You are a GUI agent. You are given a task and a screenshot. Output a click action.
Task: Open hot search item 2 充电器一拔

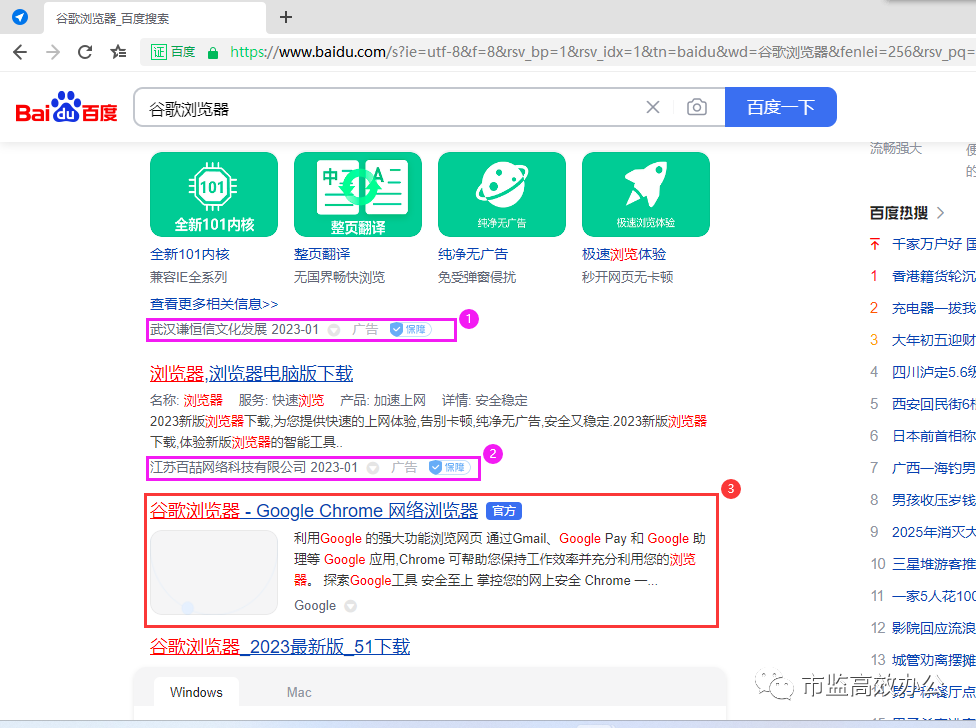coord(933,308)
